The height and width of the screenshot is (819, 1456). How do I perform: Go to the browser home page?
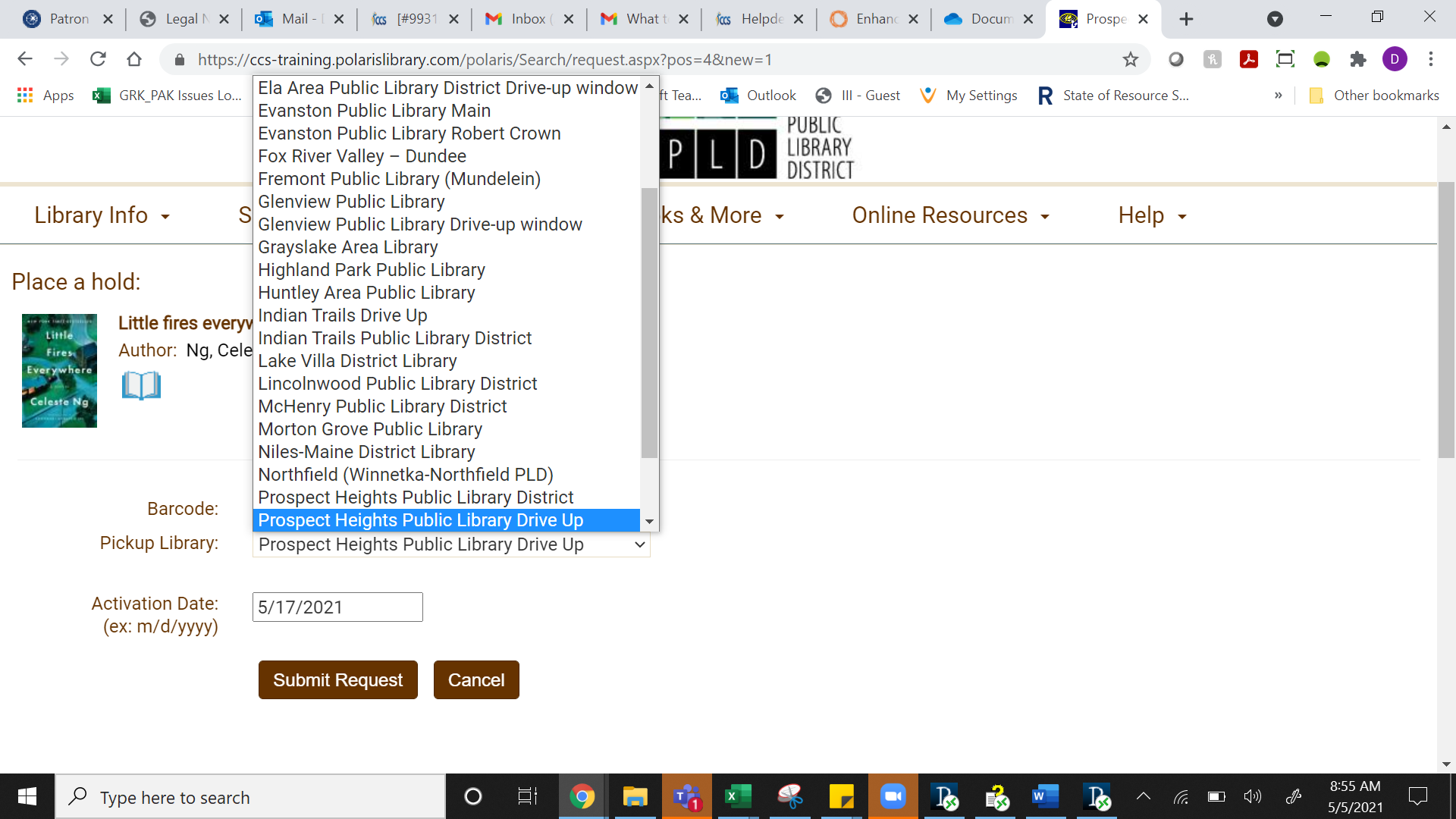134,59
